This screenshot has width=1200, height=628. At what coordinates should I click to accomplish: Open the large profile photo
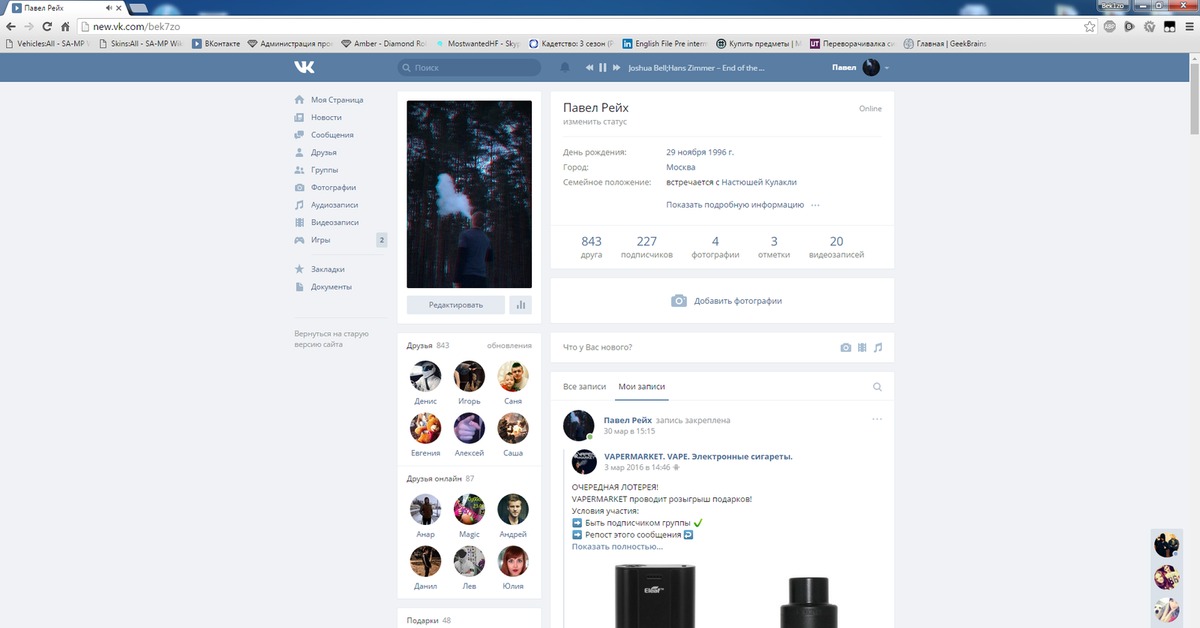click(469, 194)
